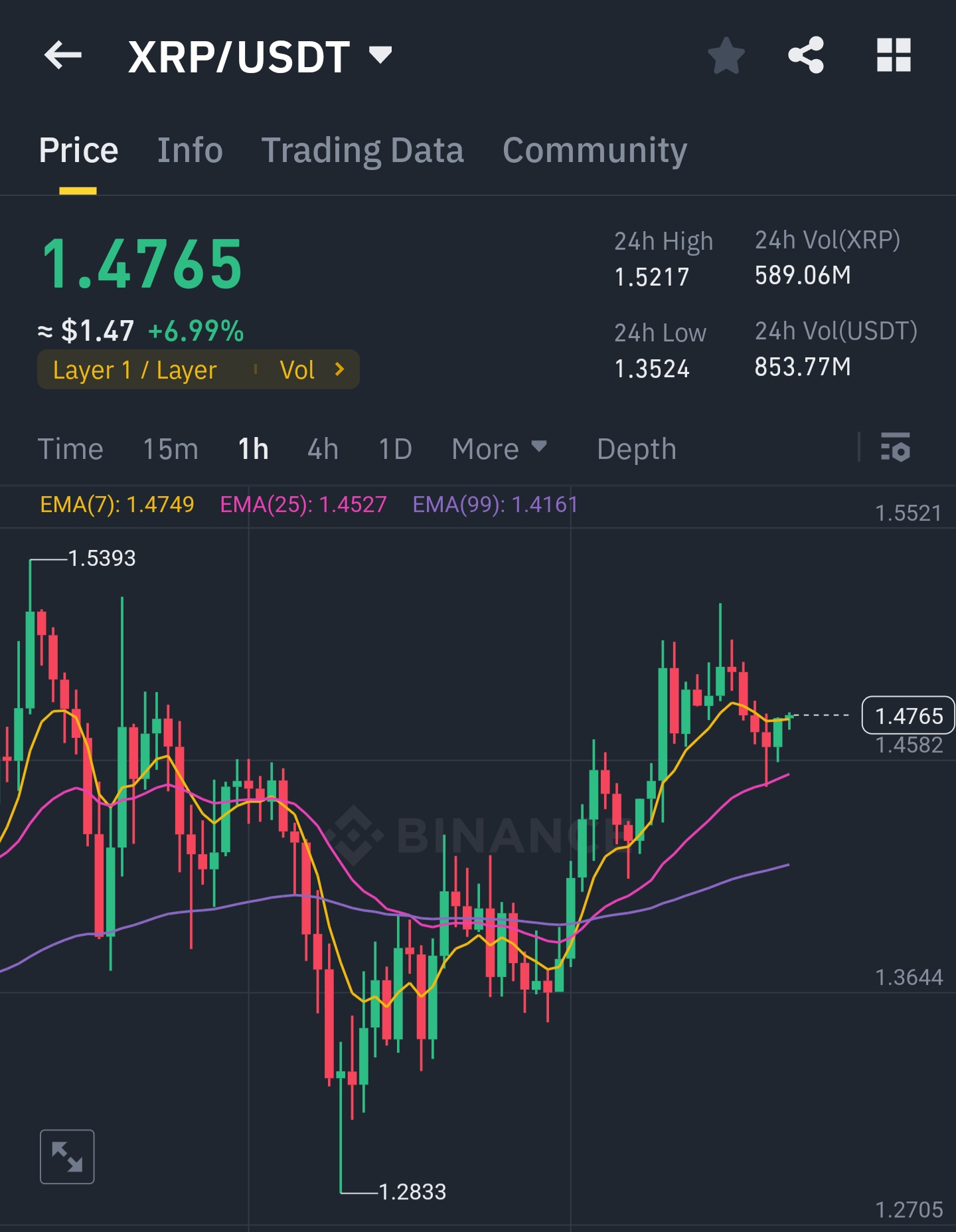The width and height of the screenshot is (956, 1232).
Task: Tap the 24h Low value 1.3524
Action: (x=652, y=369)
